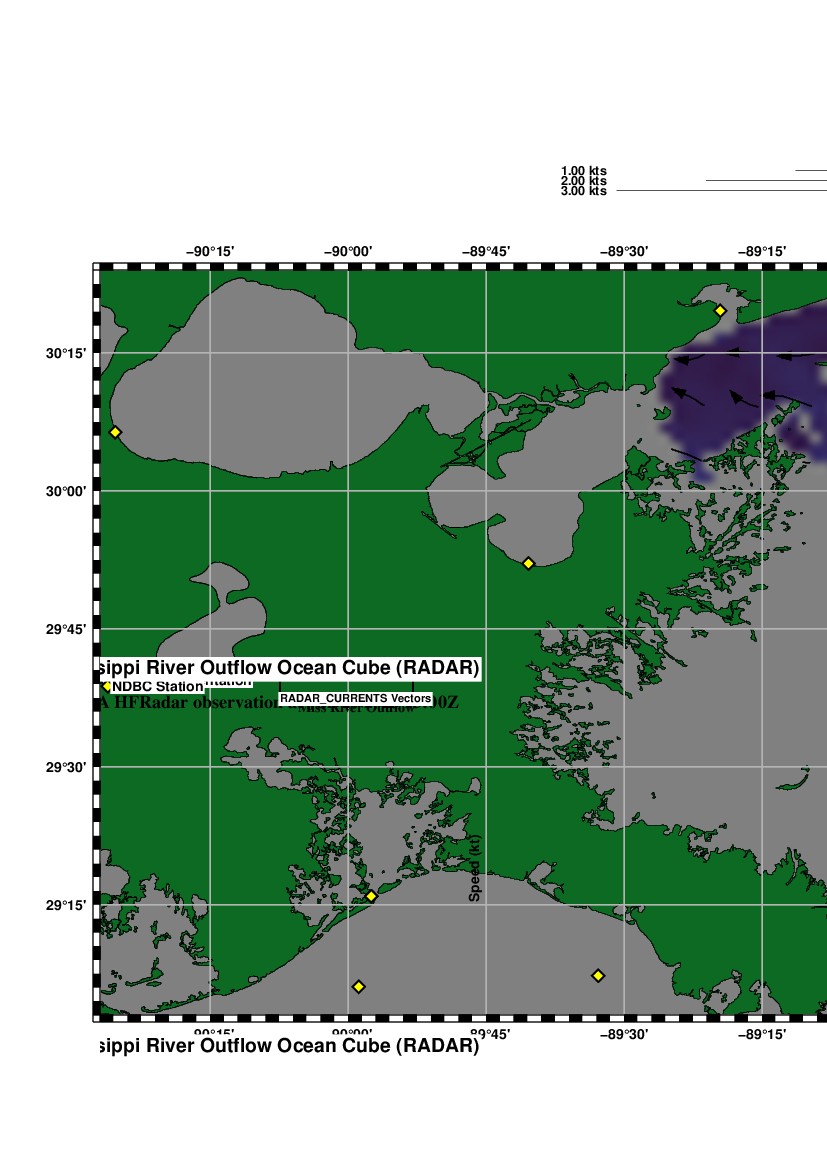
Task: Select the offshore station diamond near -89°30' at the bottom
Action: pos(598,975)
